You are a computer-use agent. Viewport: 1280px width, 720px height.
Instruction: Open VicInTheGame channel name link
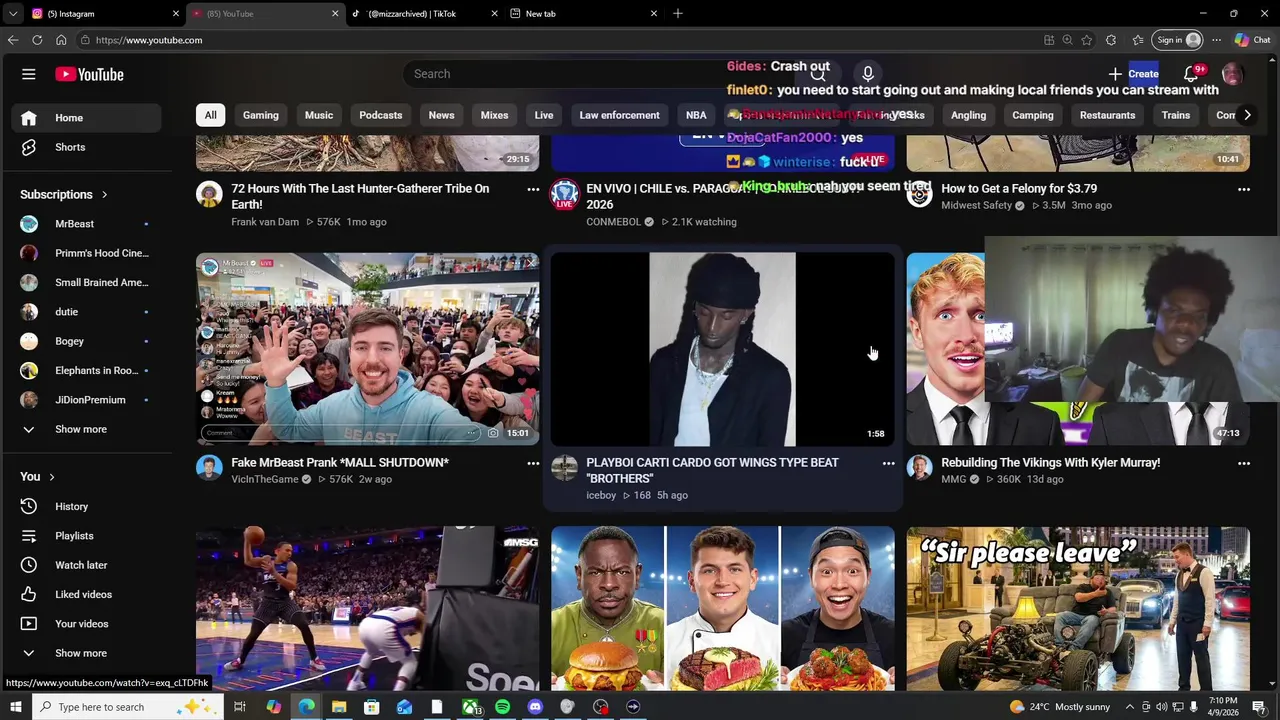(x=265, y=479)
